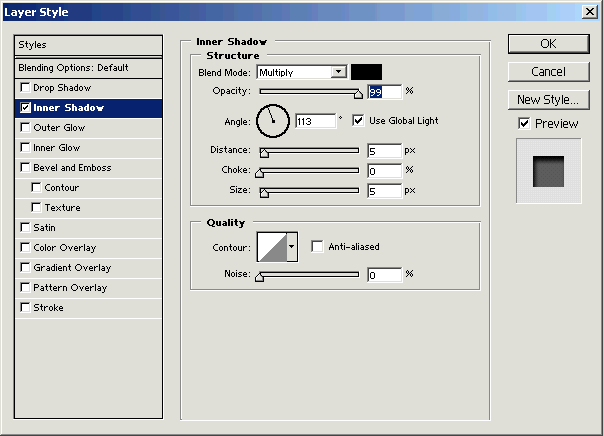Screen dimensions: 604x436
Task: Click the Opacity slider handle
Action: point(358,94)
